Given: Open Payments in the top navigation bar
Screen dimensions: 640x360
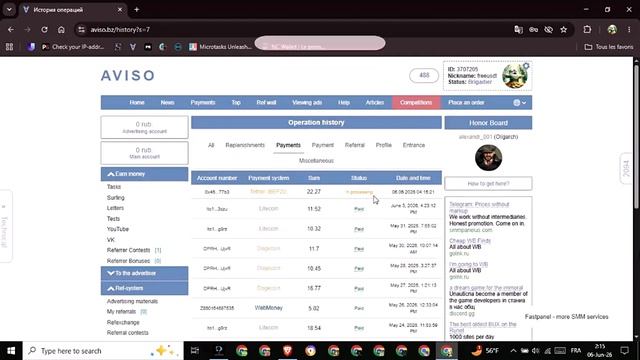Looking at the screenshot, I should pyautogui.click(x=203, y=102).
